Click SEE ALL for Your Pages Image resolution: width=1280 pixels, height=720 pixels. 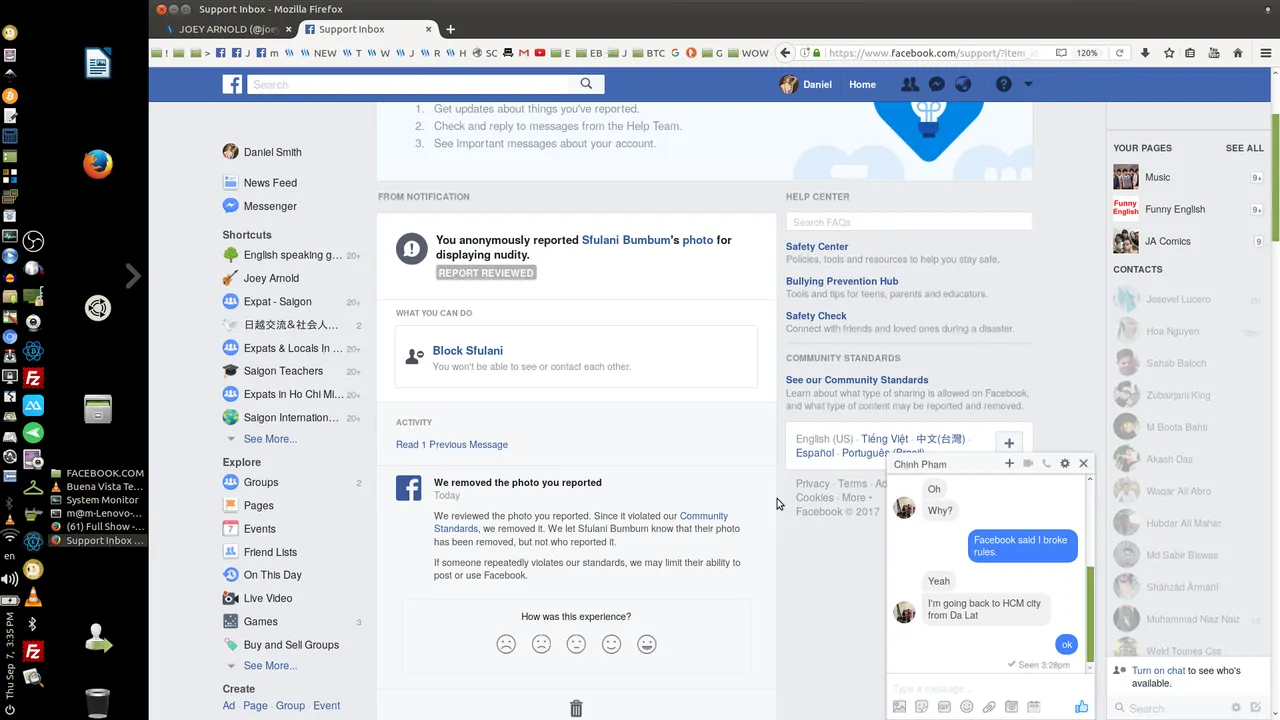click(1244, 148)
